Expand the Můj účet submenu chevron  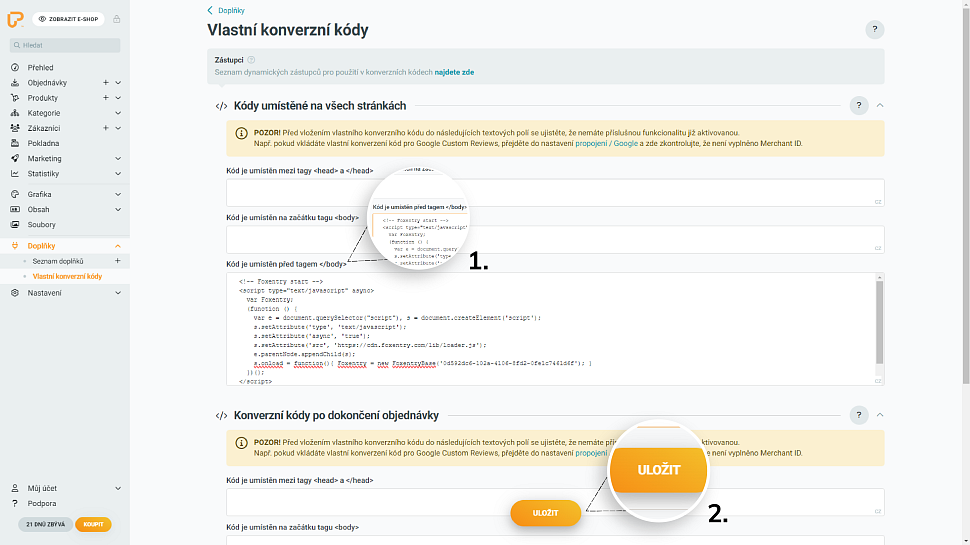pyautogui.click(x=118, y=488)
